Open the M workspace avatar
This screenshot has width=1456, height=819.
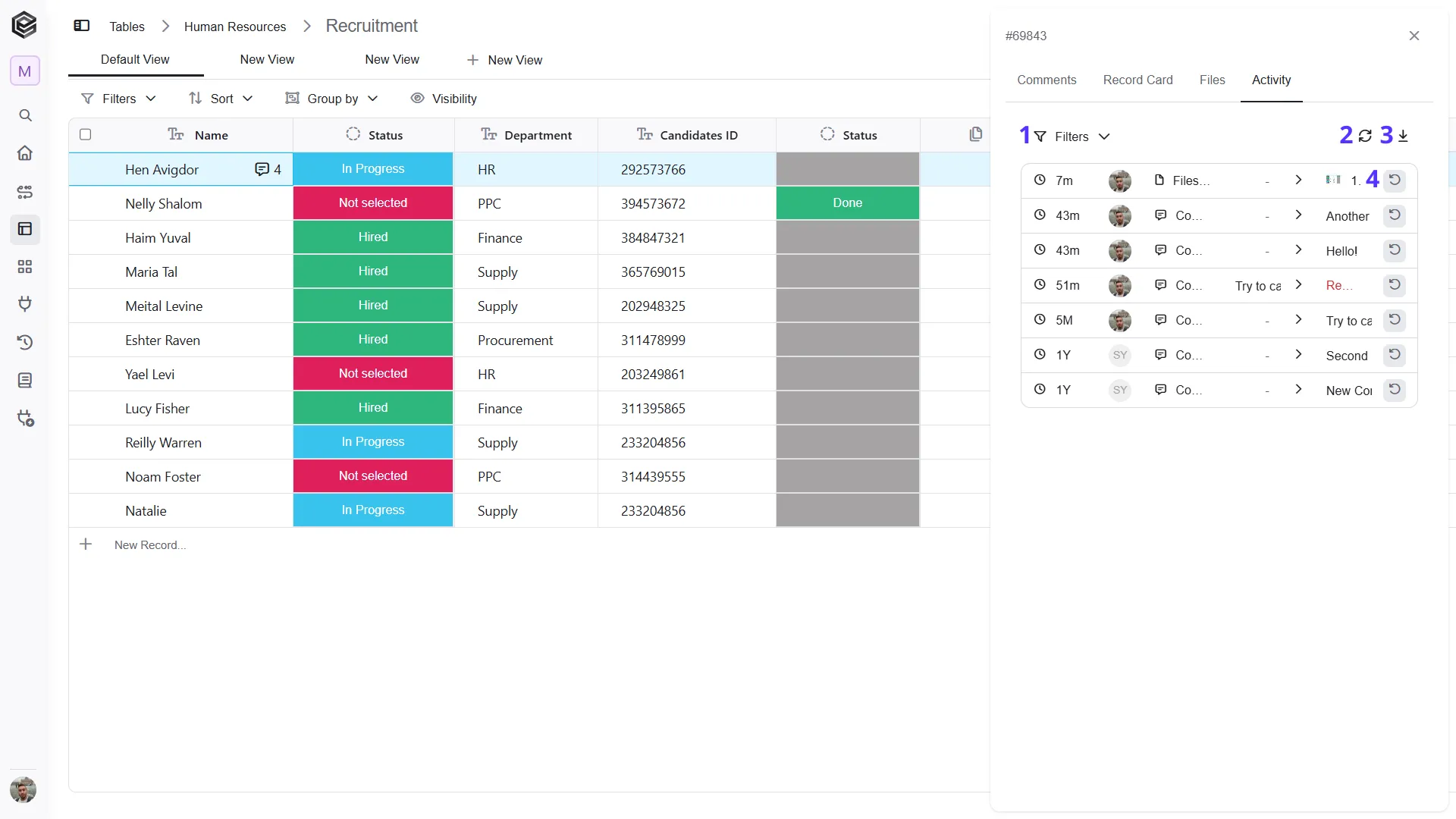[x=25, y=71]
